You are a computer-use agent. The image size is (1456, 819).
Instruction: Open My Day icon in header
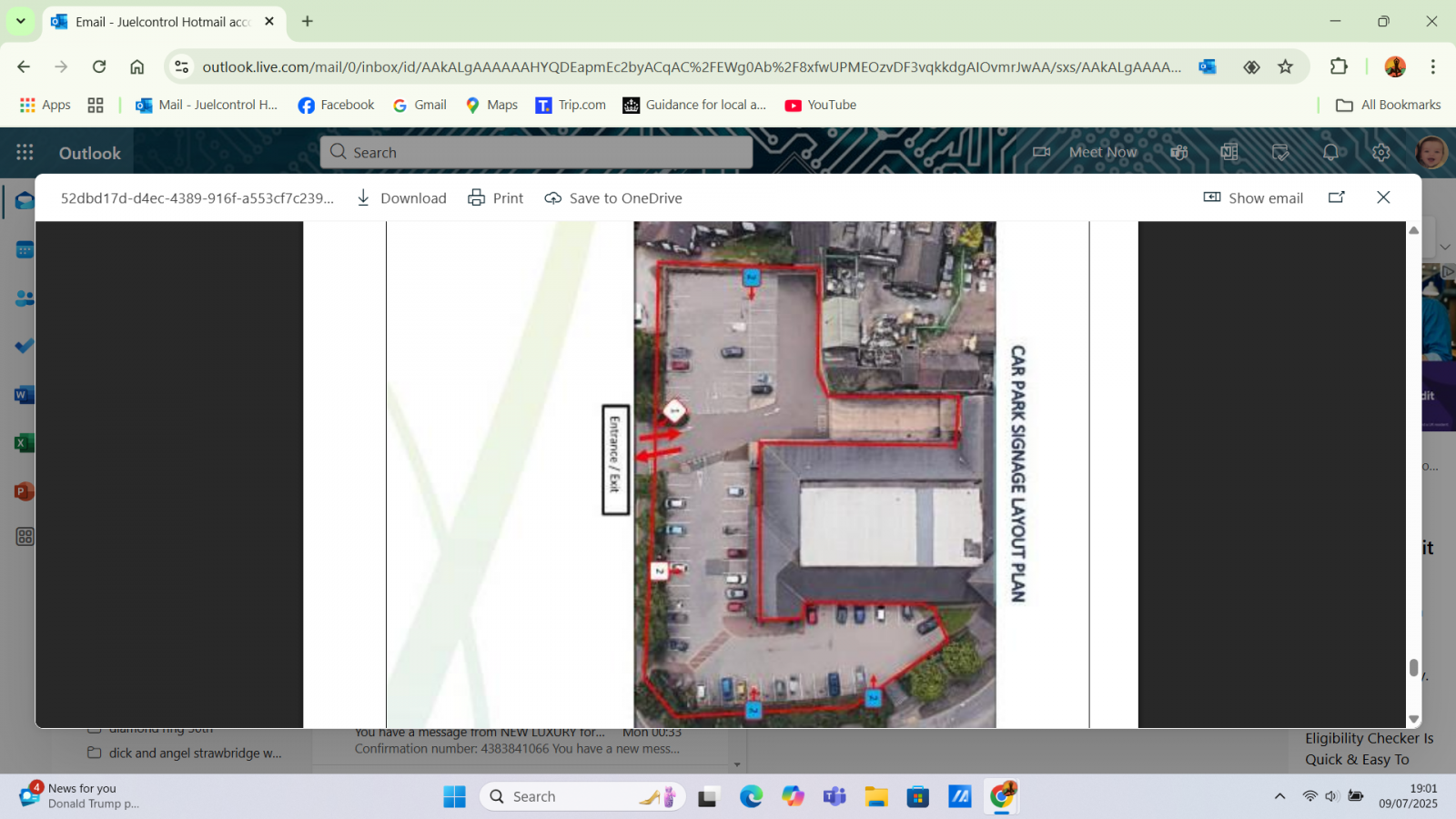tap(1280, 152)
